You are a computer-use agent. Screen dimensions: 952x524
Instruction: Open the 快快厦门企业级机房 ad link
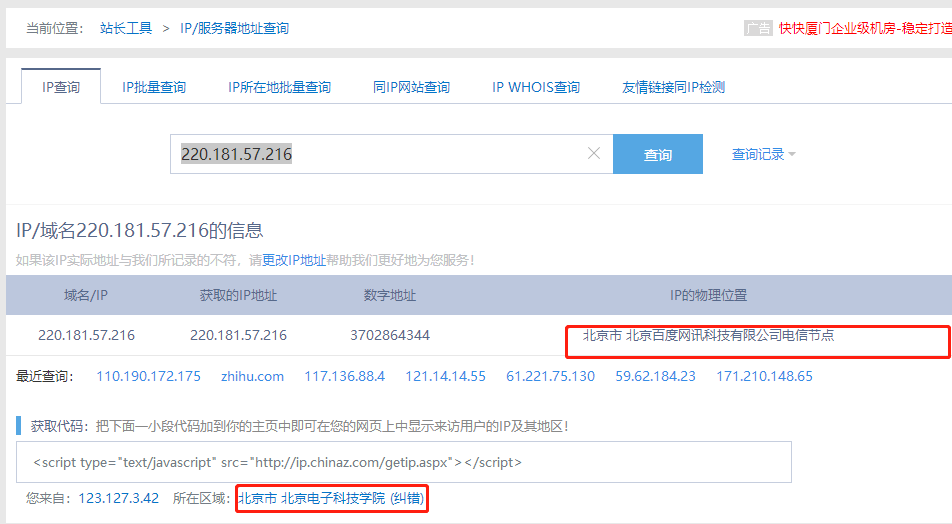click(865, 28)
